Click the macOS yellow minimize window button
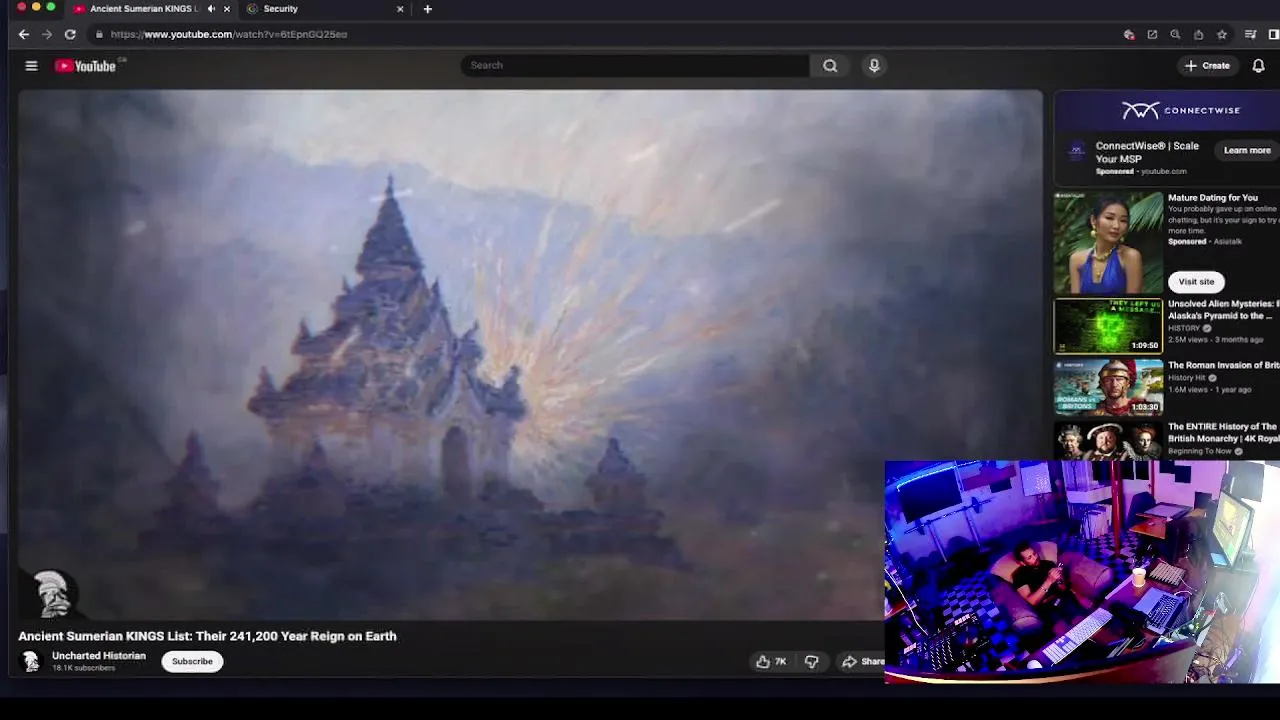The height and width of the screenshot is (720, 1280). 36,7
